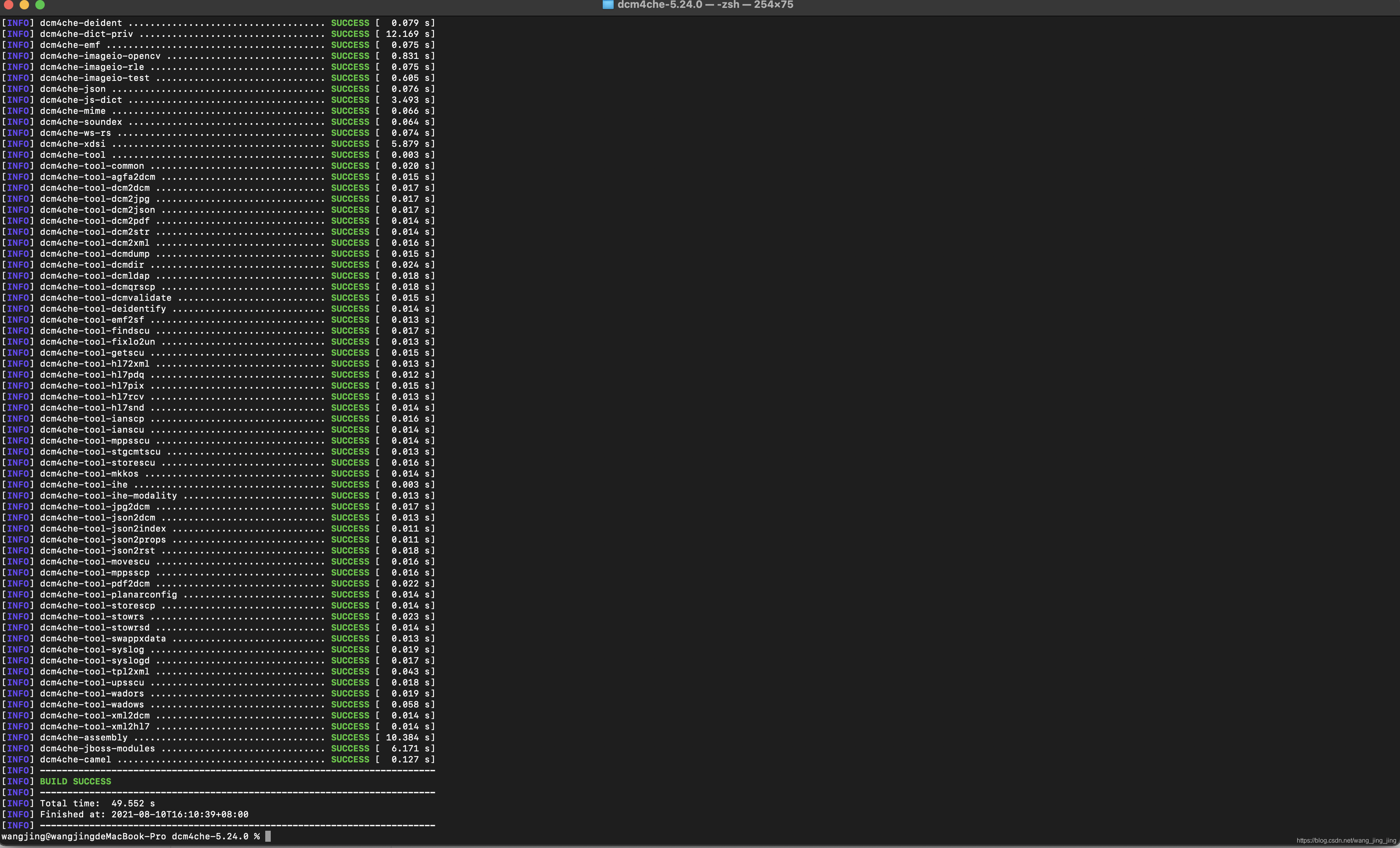The height and width of the screenshot is (848, 1400).
Task: Click the green BUILD SUCCESS text
Action: click(76, 782)
